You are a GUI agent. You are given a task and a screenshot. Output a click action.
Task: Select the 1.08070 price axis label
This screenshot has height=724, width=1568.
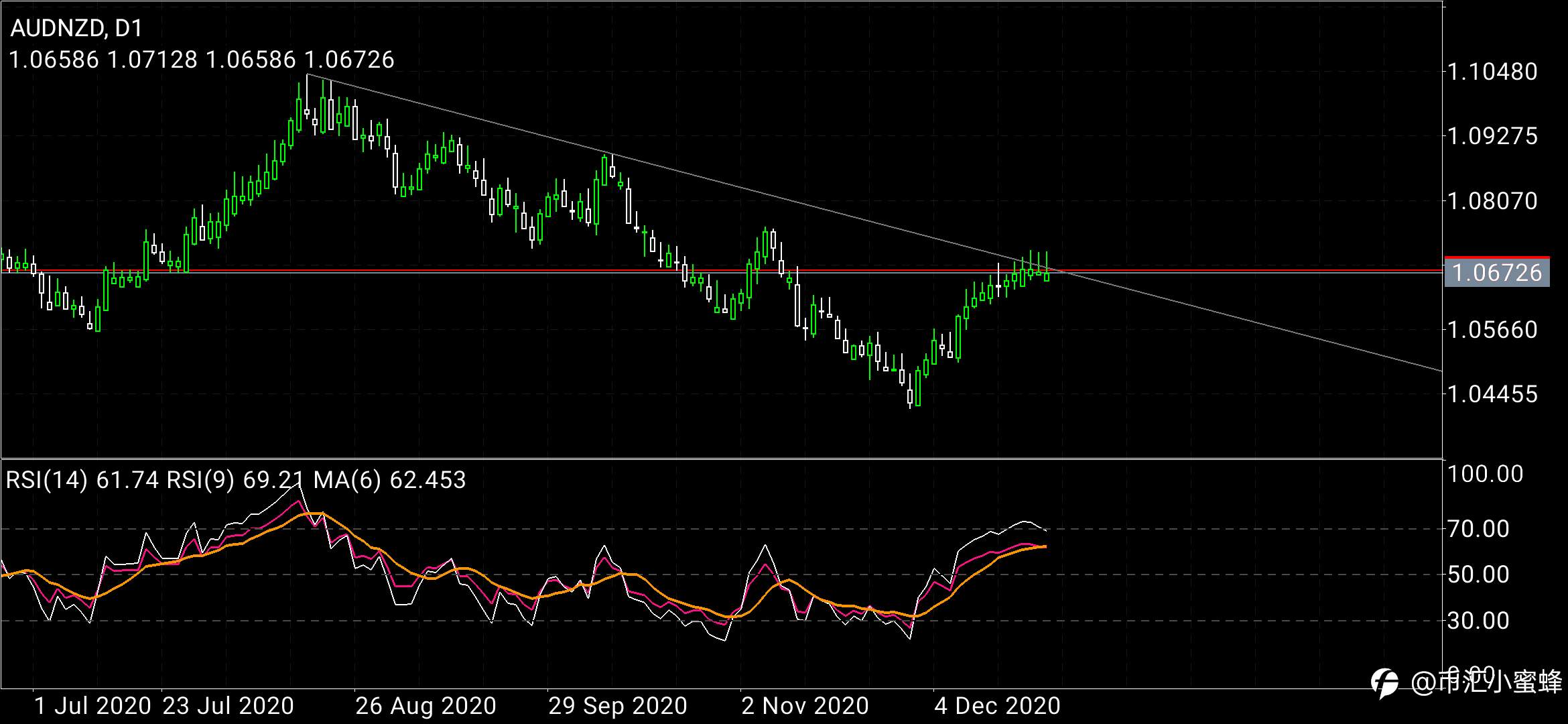pos(1492,200)
